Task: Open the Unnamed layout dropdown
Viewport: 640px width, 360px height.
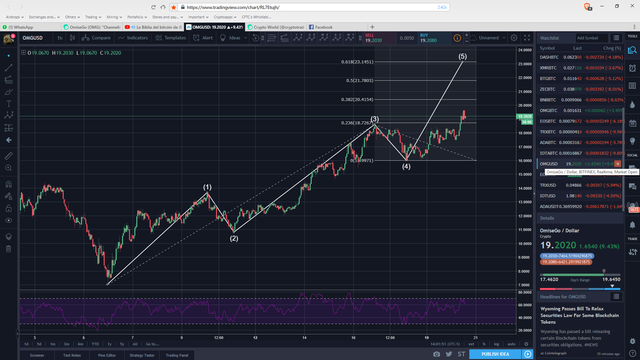Action: click(x=488, y=38)
